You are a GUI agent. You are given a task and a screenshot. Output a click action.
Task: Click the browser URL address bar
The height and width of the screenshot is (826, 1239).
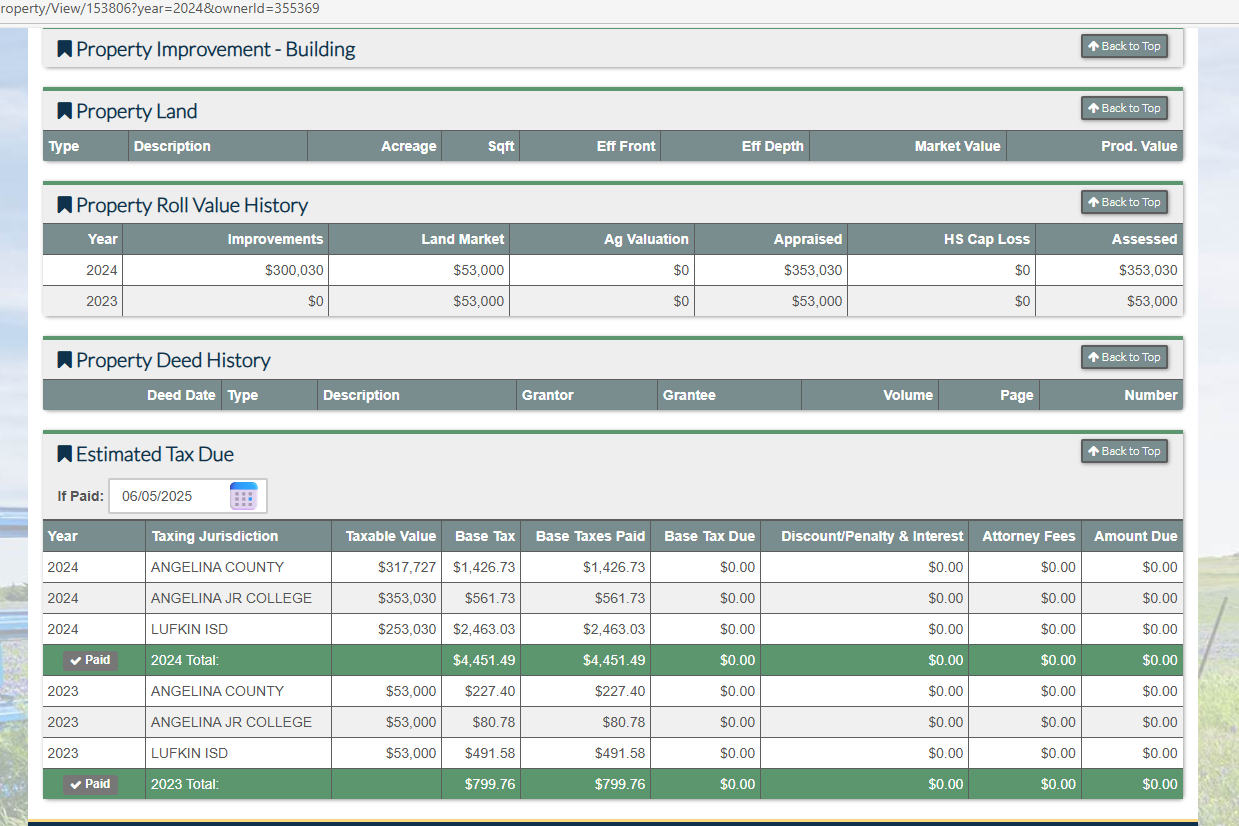(400, 9)
